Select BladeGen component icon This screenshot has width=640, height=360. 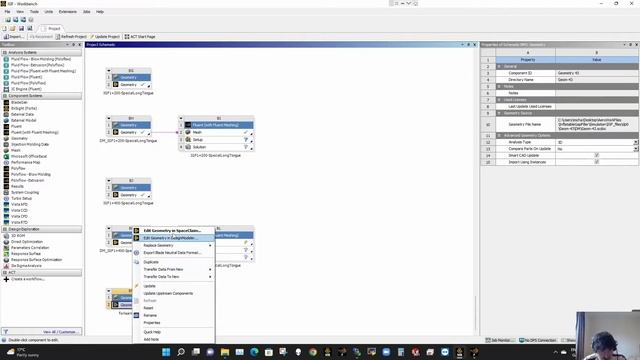[6, 102]
